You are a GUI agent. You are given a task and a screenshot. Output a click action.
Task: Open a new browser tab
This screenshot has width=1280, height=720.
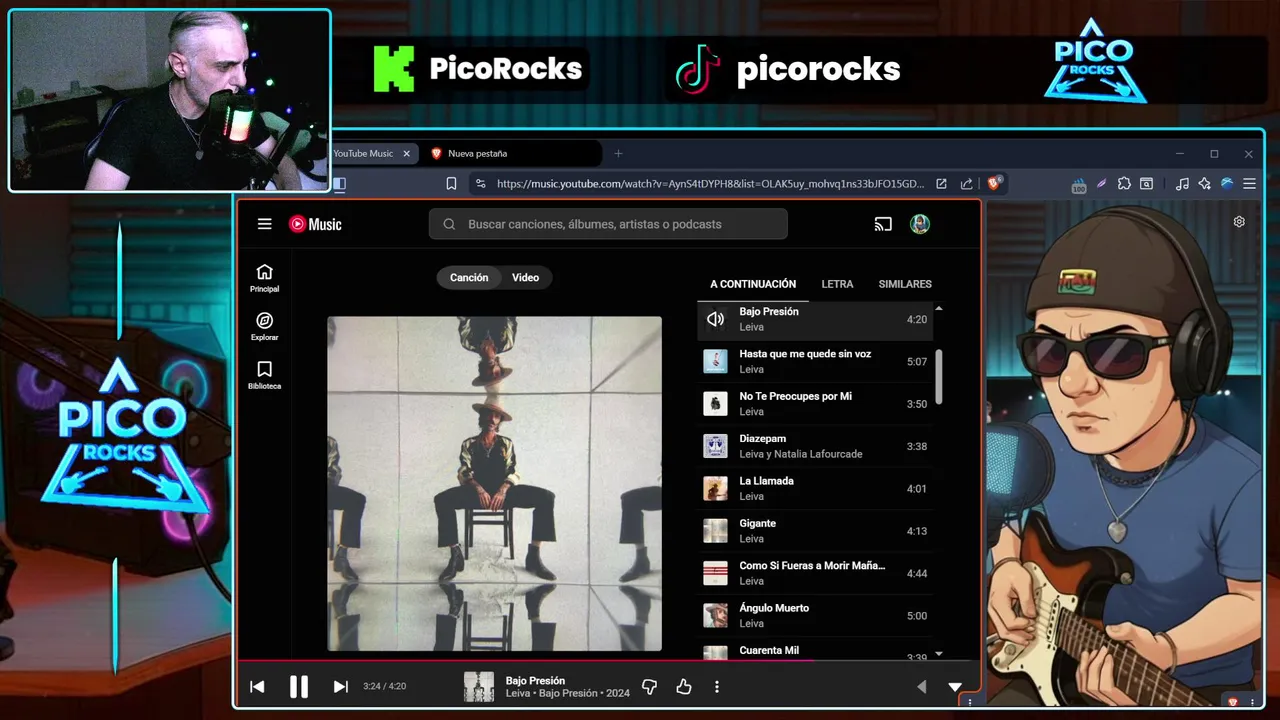click(618, 153)
